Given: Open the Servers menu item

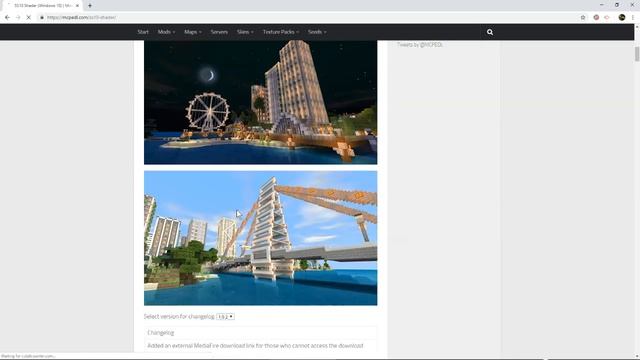Looking at the screenshot, I should (219, 32).
